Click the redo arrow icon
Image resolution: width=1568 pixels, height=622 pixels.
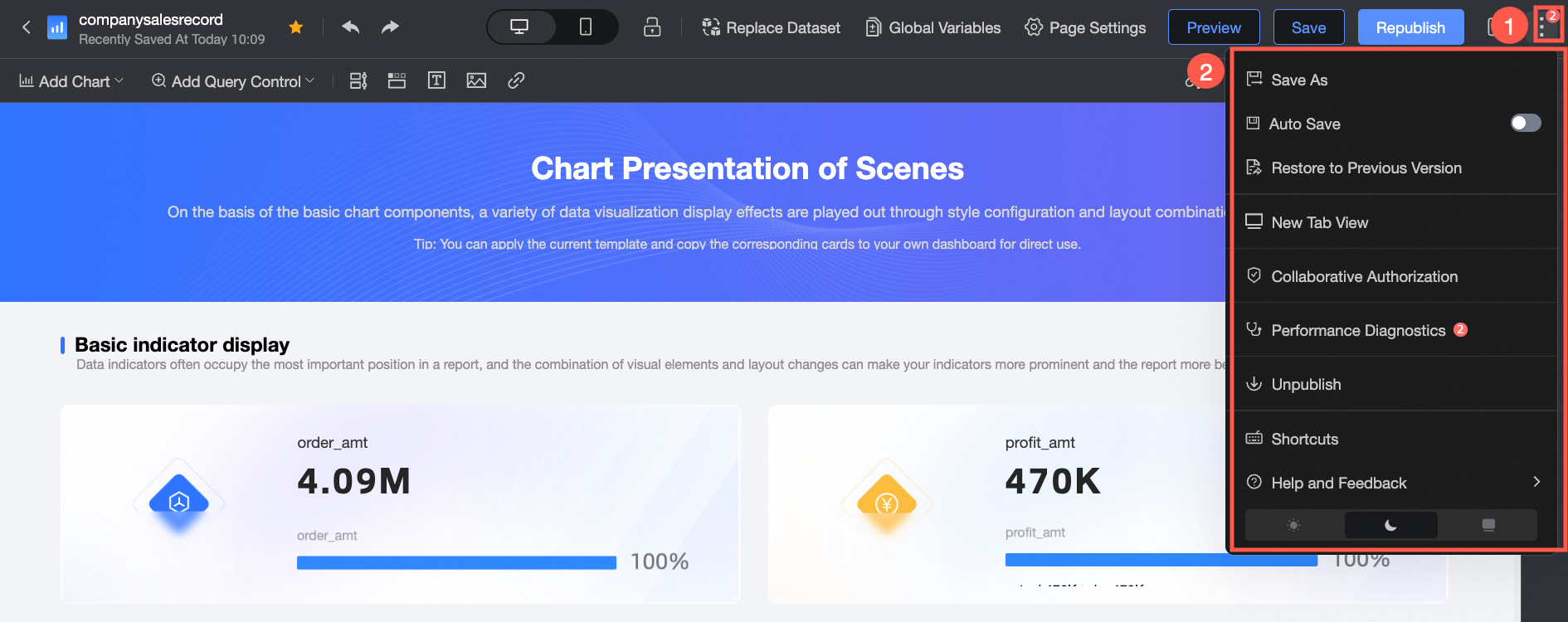pos(390,27)
